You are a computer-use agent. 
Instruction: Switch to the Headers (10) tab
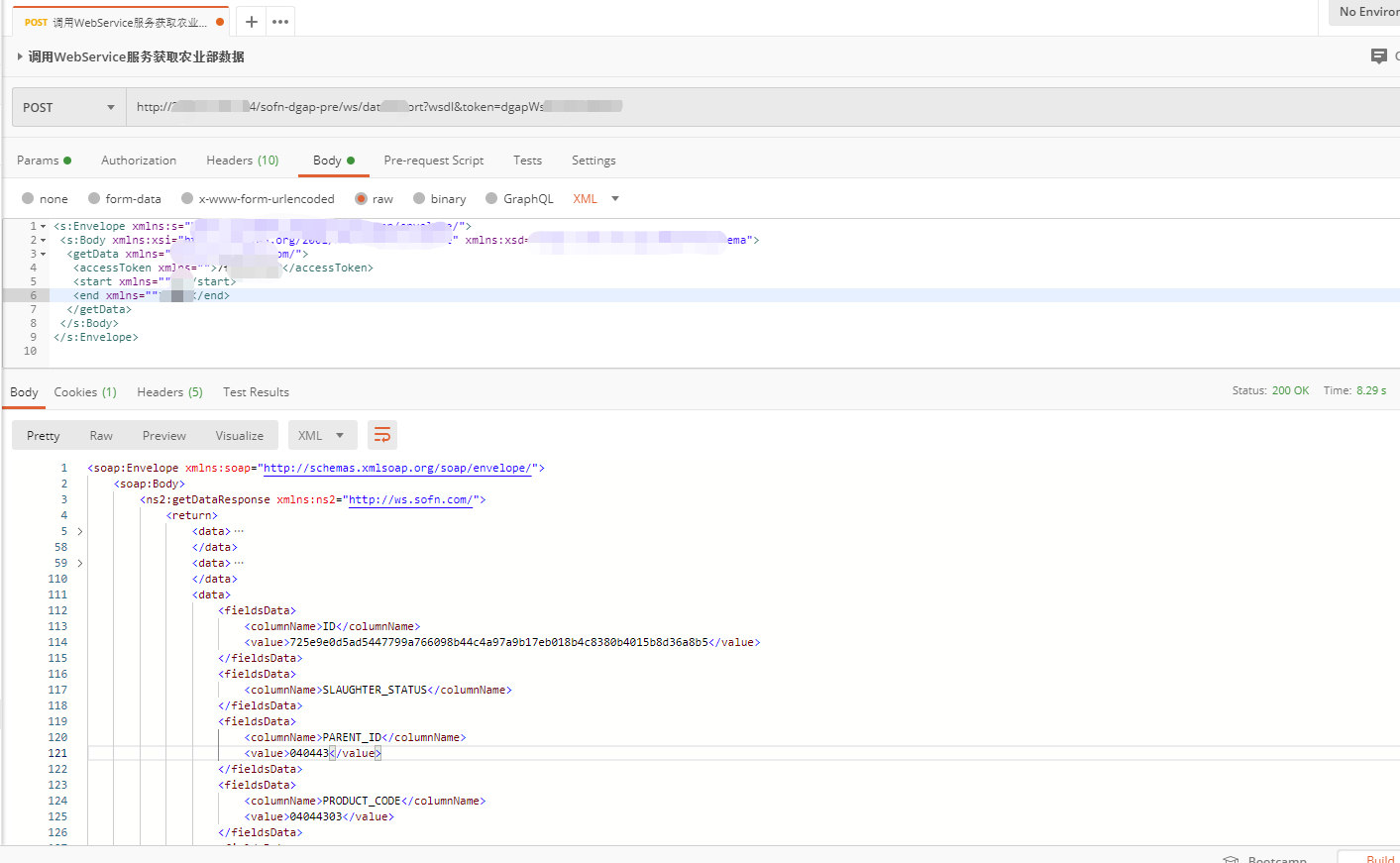(242, 160)
